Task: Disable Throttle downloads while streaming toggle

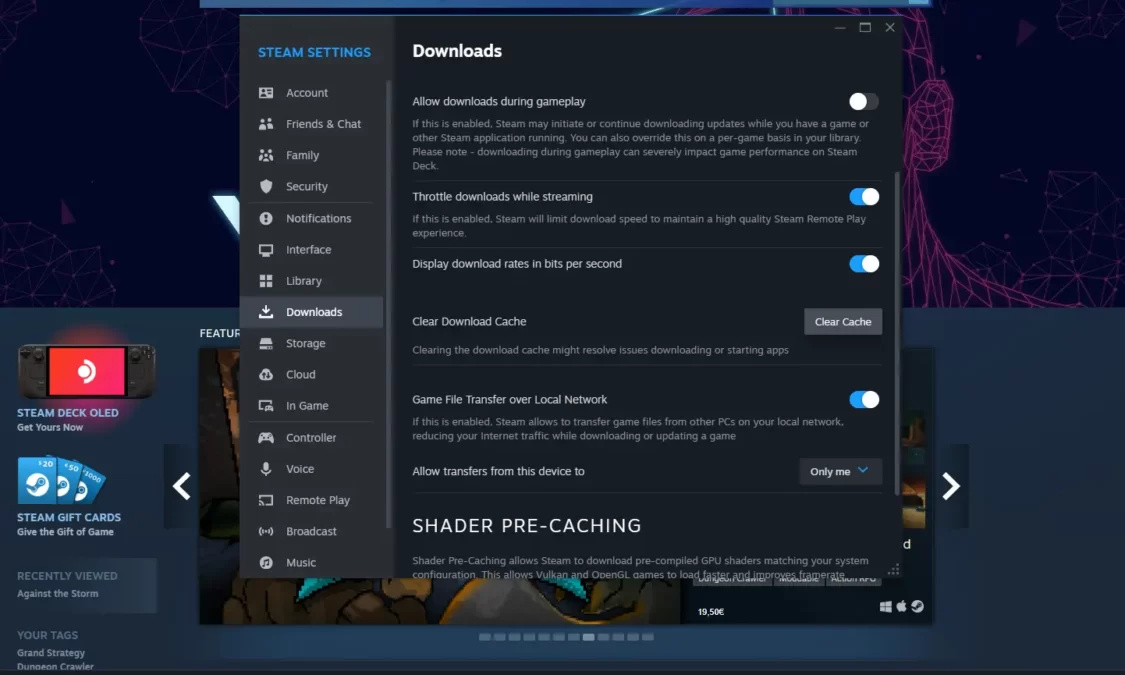Action: coord(864,197)
